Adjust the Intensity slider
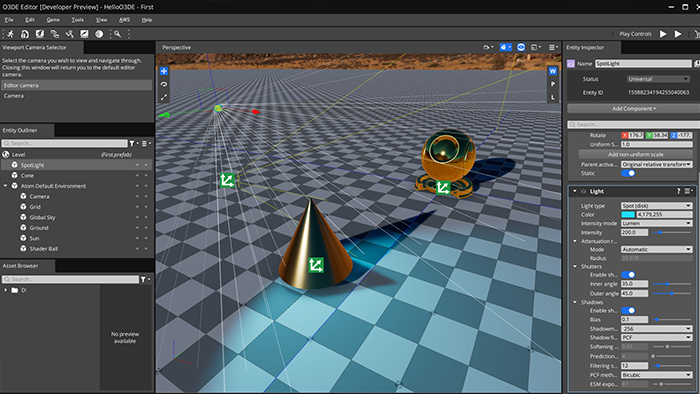This screenshot has height=394, width=700. coord(672,232)
